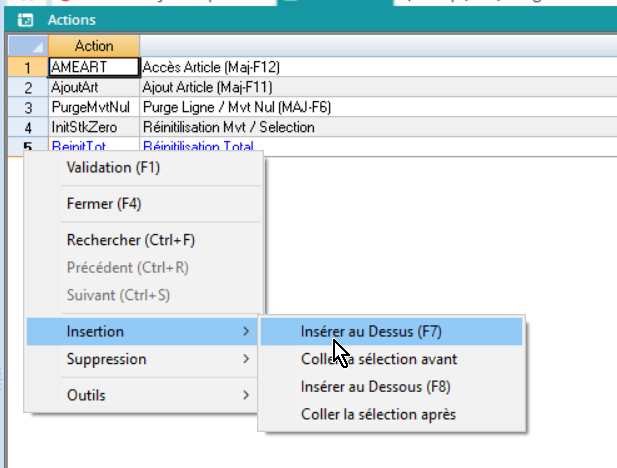The image size is (617, 468).
Task: Open Rechercher (Ctrl+F) from context menu
Action: [x=130, y=240]
